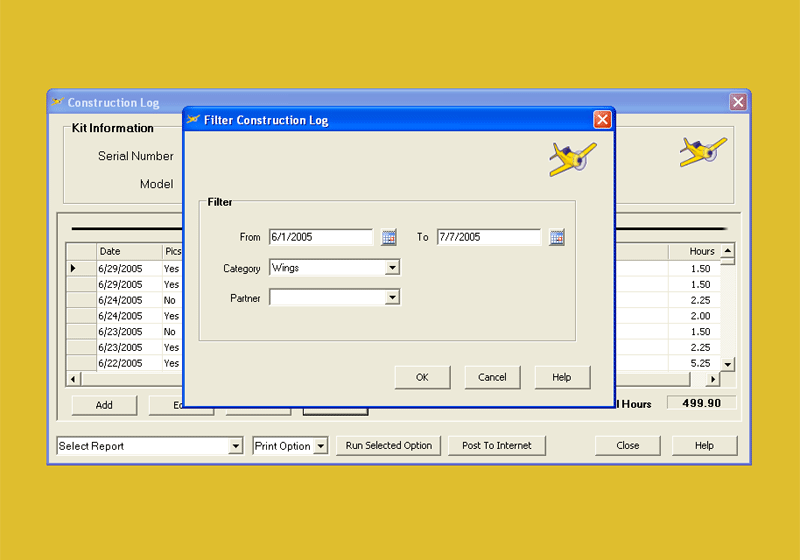Open the From date calendar picker
The image size is (800, 560).
point(389,237)
